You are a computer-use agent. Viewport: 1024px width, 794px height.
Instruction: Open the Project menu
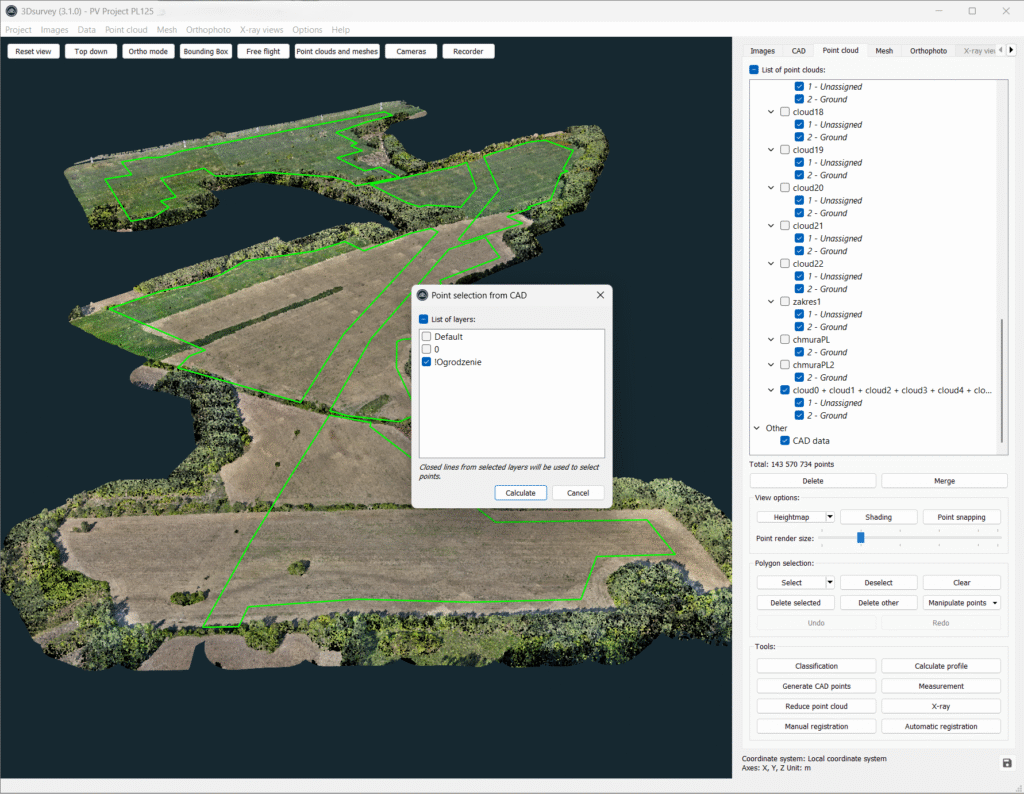(x=18, y=29)
